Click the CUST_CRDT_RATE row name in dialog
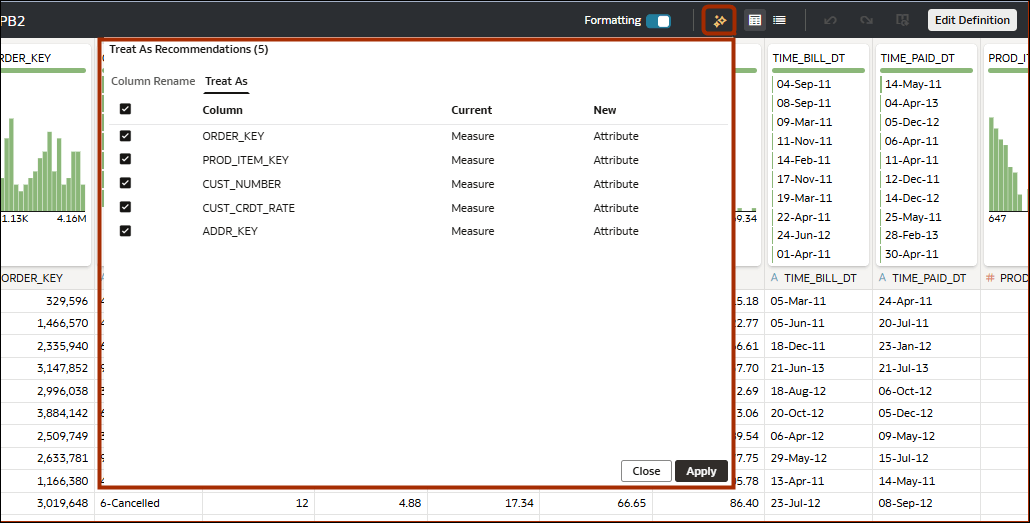 [x=248, y=208]
